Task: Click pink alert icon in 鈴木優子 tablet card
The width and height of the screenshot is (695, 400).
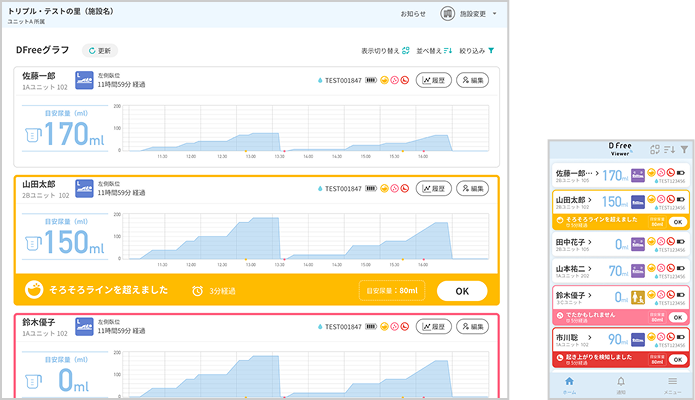Action: [394, 326]
